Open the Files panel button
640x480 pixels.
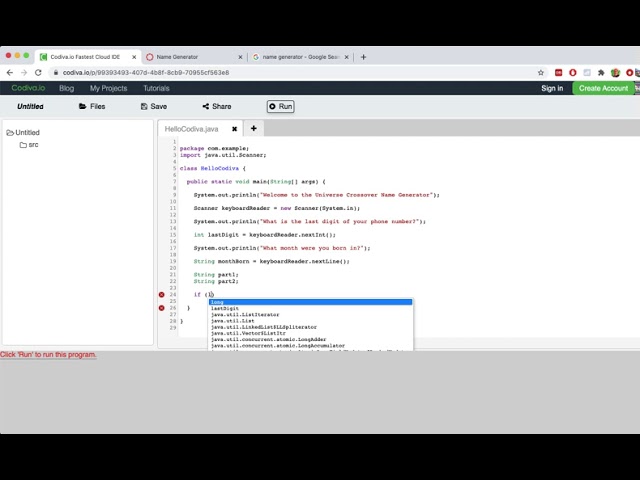point(92,107)
